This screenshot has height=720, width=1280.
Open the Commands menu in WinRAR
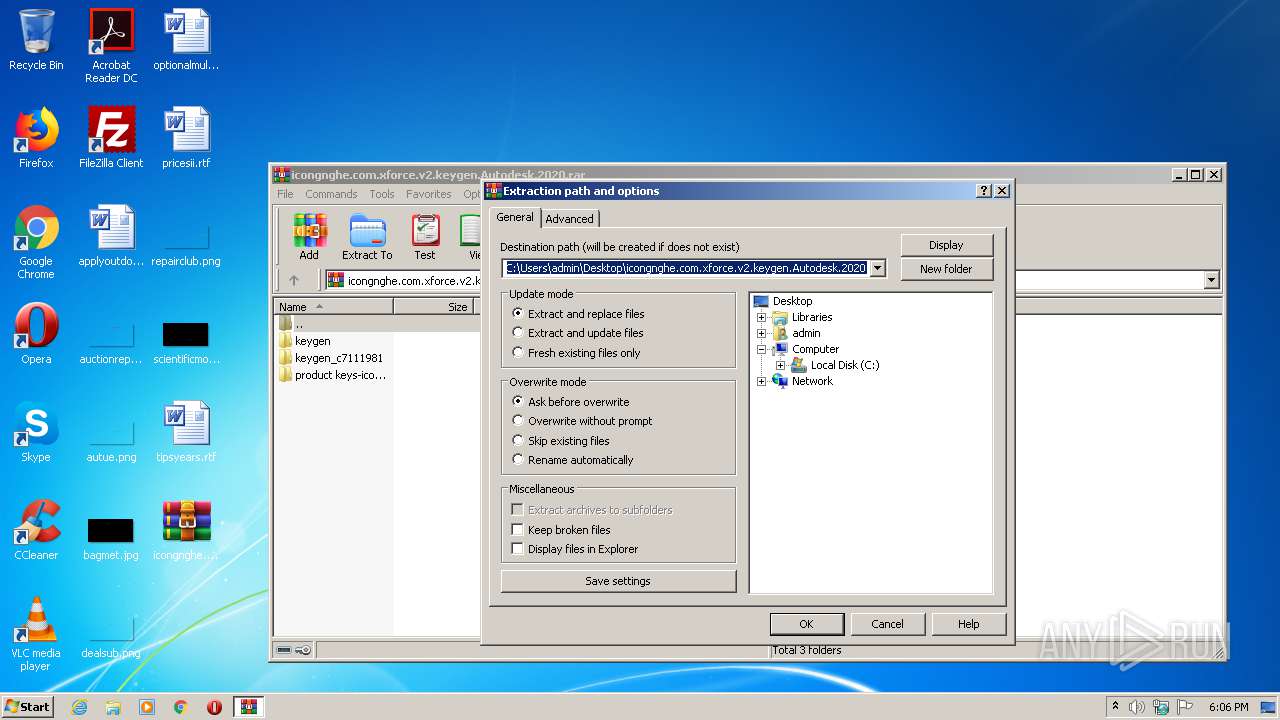pyautogui.click(x=331, y=194)
